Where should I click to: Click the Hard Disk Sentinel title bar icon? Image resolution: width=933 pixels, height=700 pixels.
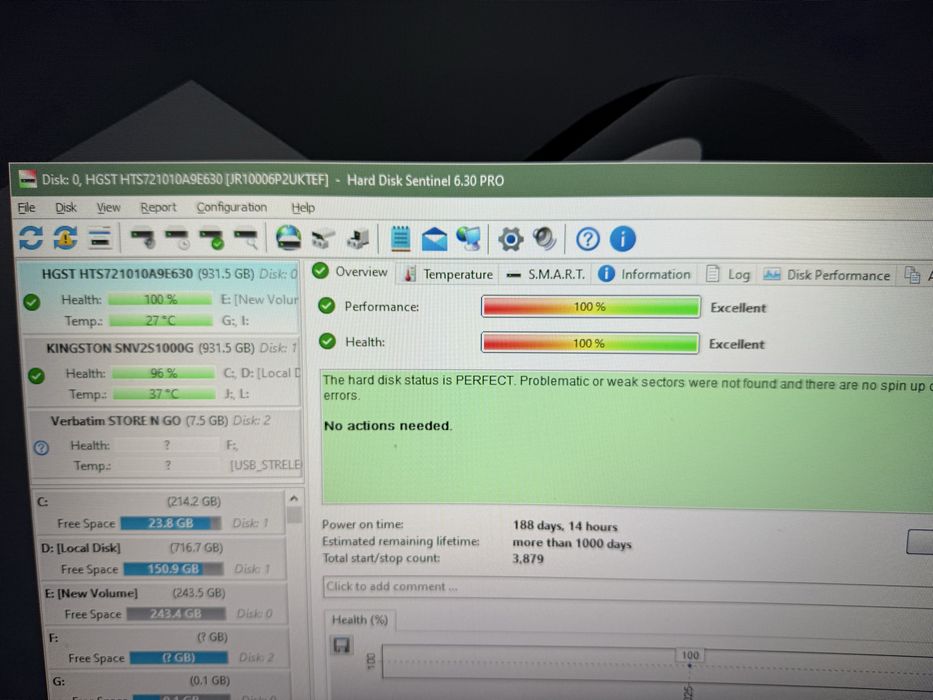(x=27, y=179)
